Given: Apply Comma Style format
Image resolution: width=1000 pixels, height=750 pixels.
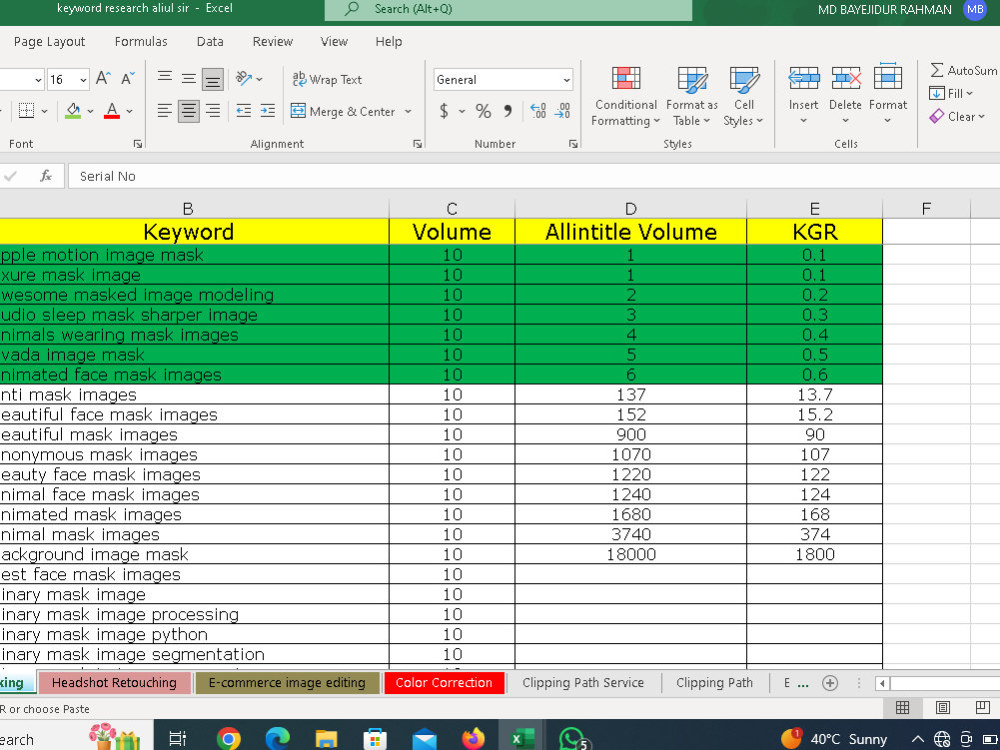Looking at the screenshot, I should click(x=508, y=112).
